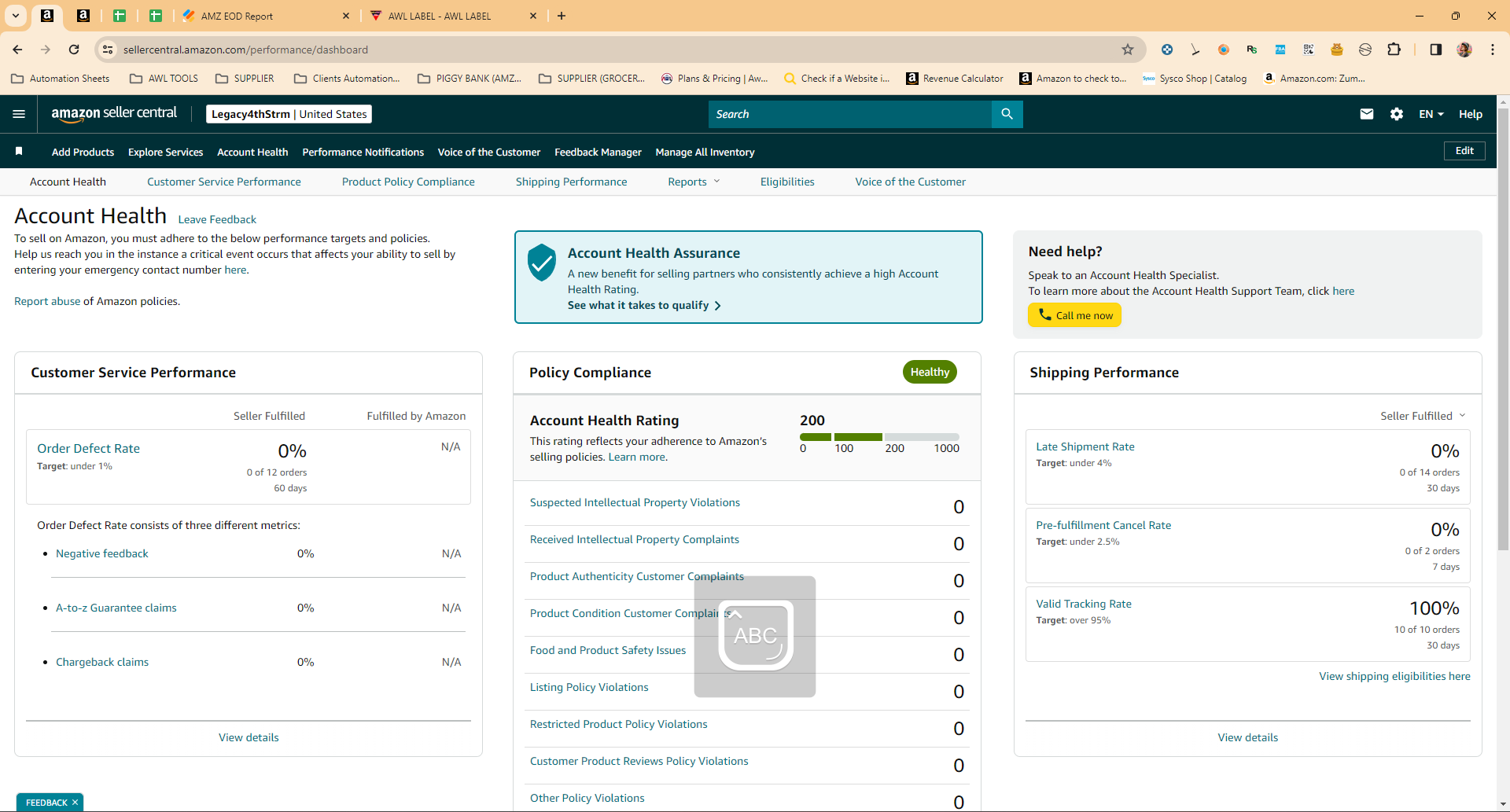This screenshot has width=1510, height=812.
Task: Click the Edit button in the nav bar
Action: point(1464,150)
